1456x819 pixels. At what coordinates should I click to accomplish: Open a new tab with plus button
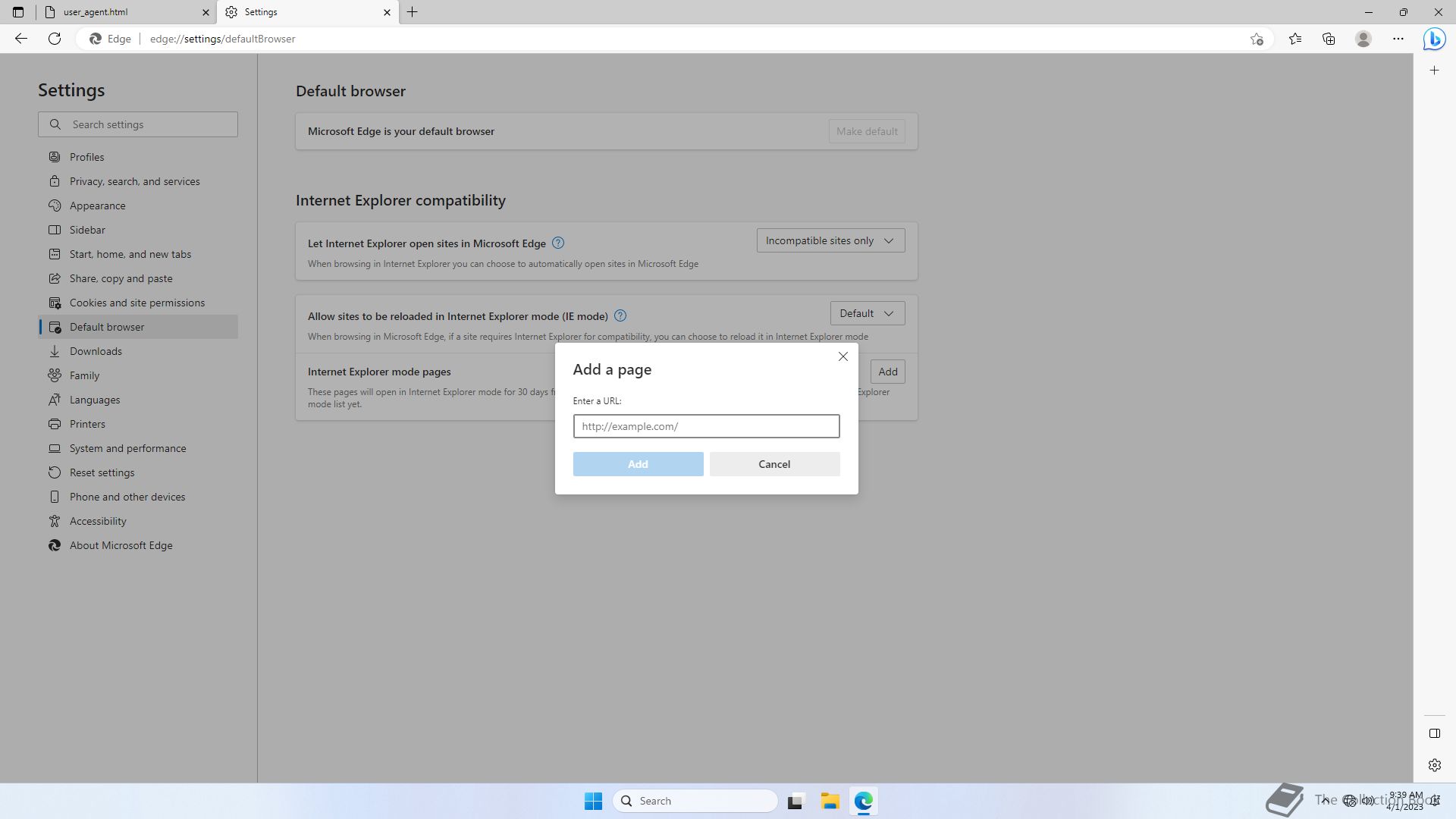[413, 12]
